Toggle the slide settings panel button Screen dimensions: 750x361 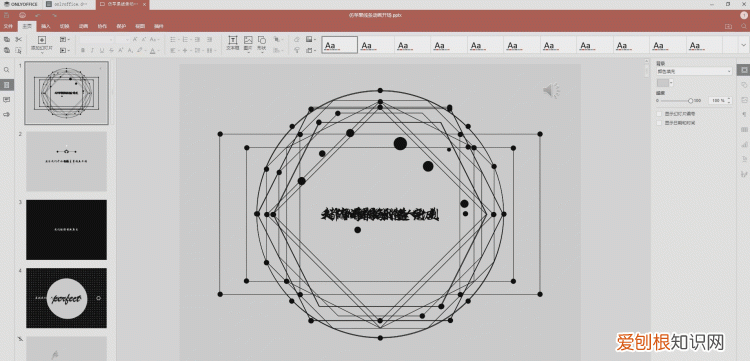tap(744, 70)
